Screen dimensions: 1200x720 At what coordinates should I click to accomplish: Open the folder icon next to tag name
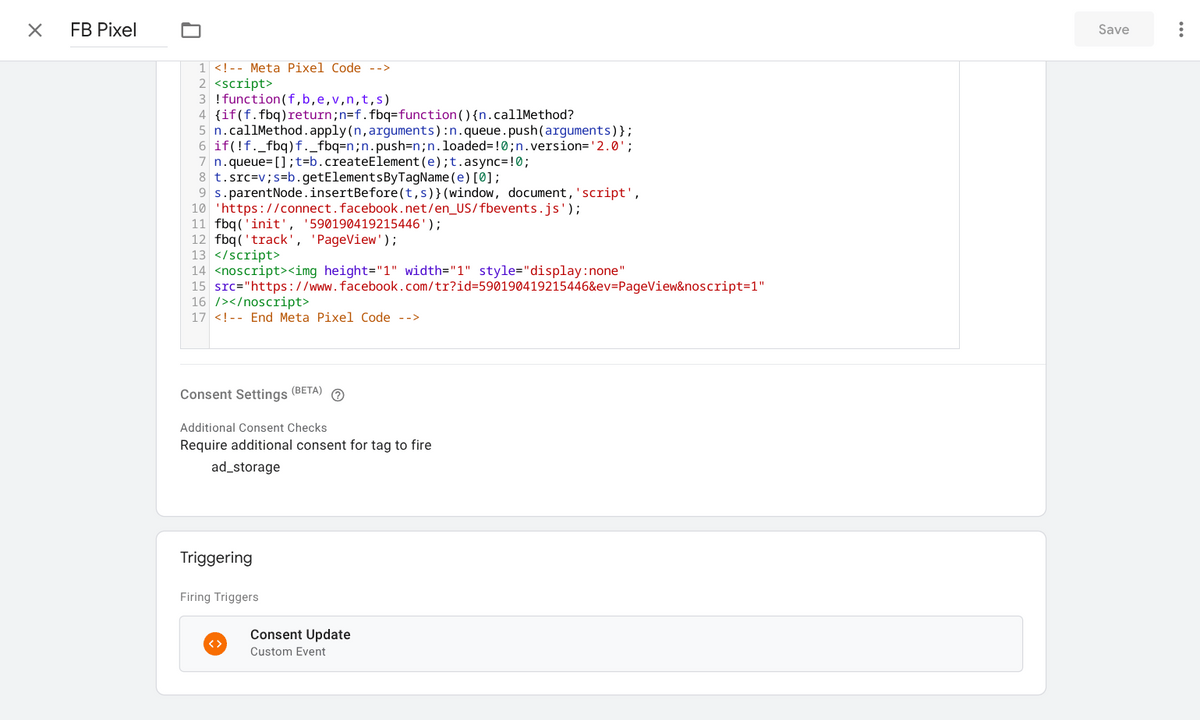click(x=190, y=30)
